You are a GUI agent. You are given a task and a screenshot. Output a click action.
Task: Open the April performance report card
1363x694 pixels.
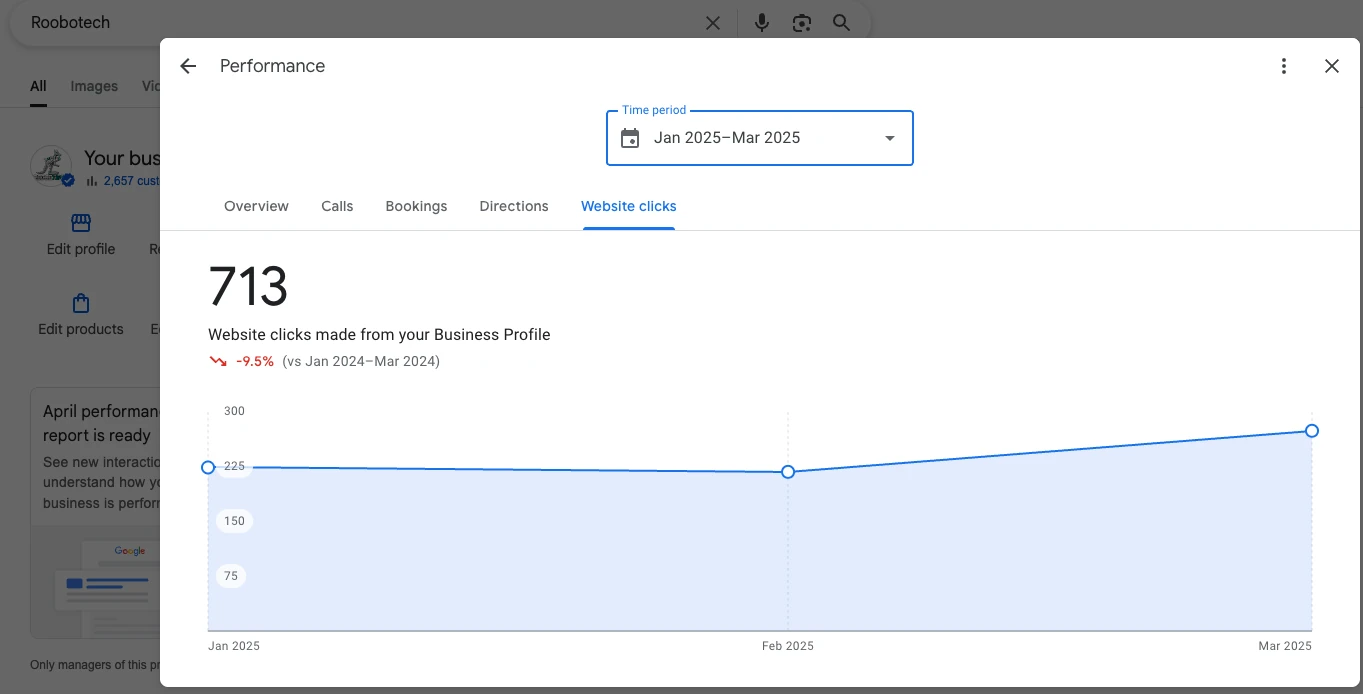(x=95, y=513)
